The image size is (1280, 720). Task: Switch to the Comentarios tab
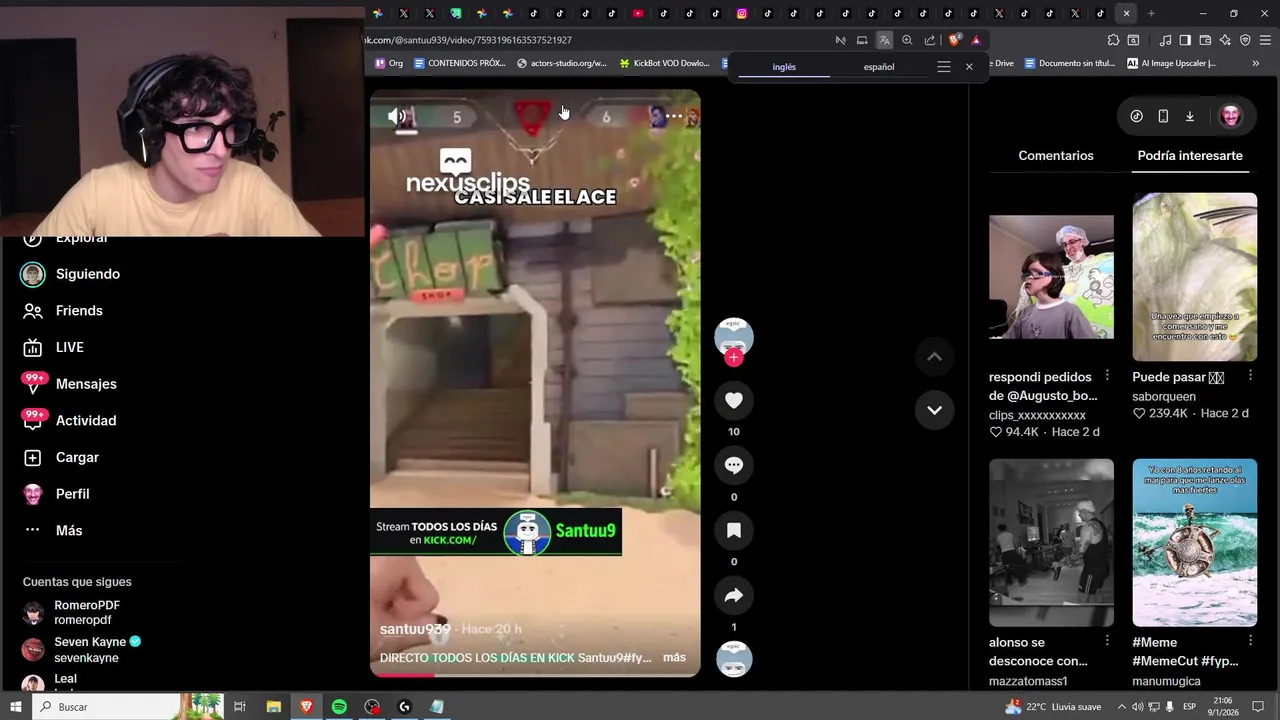point(1056,156)
